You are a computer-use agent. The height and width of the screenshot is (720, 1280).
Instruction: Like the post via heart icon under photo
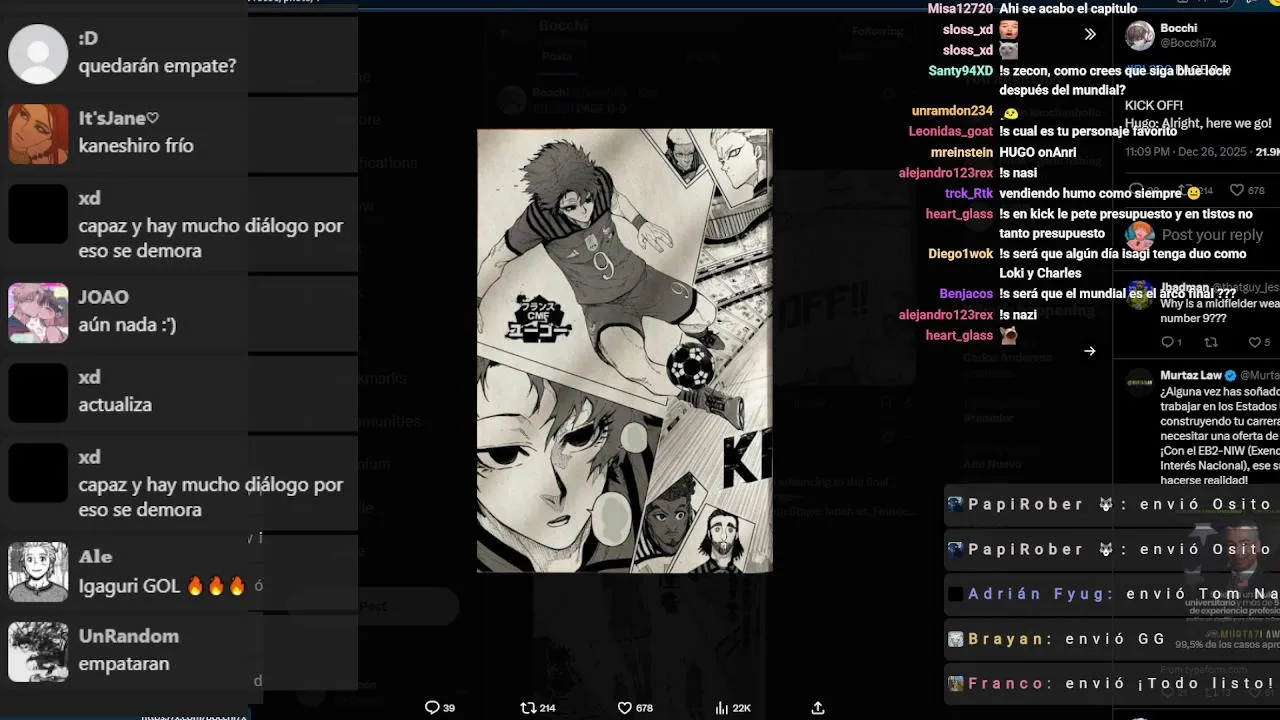coord(624,707)
